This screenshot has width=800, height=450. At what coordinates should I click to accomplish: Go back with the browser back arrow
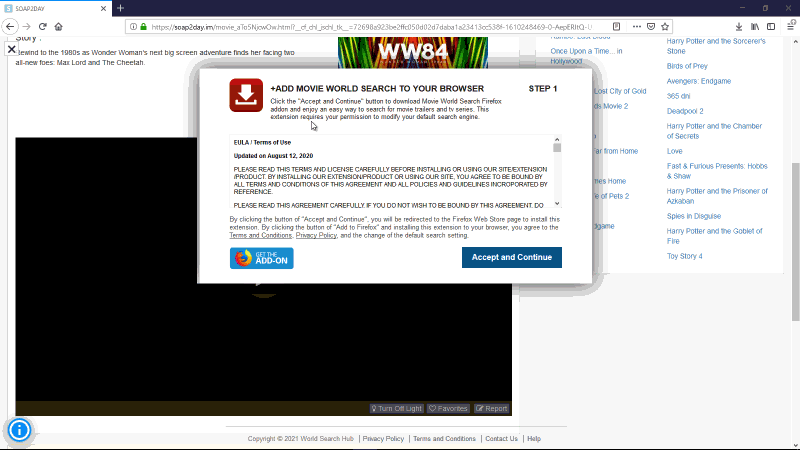(x=10, y=27)
